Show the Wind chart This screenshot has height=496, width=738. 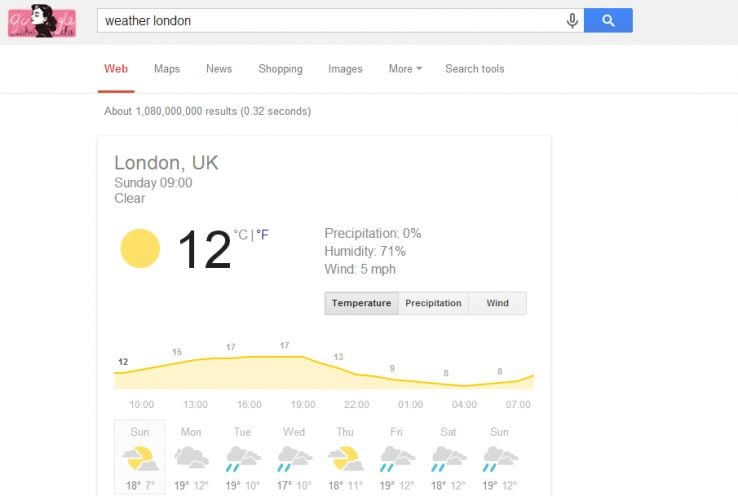pyautogui.click(x=497, y=303)
